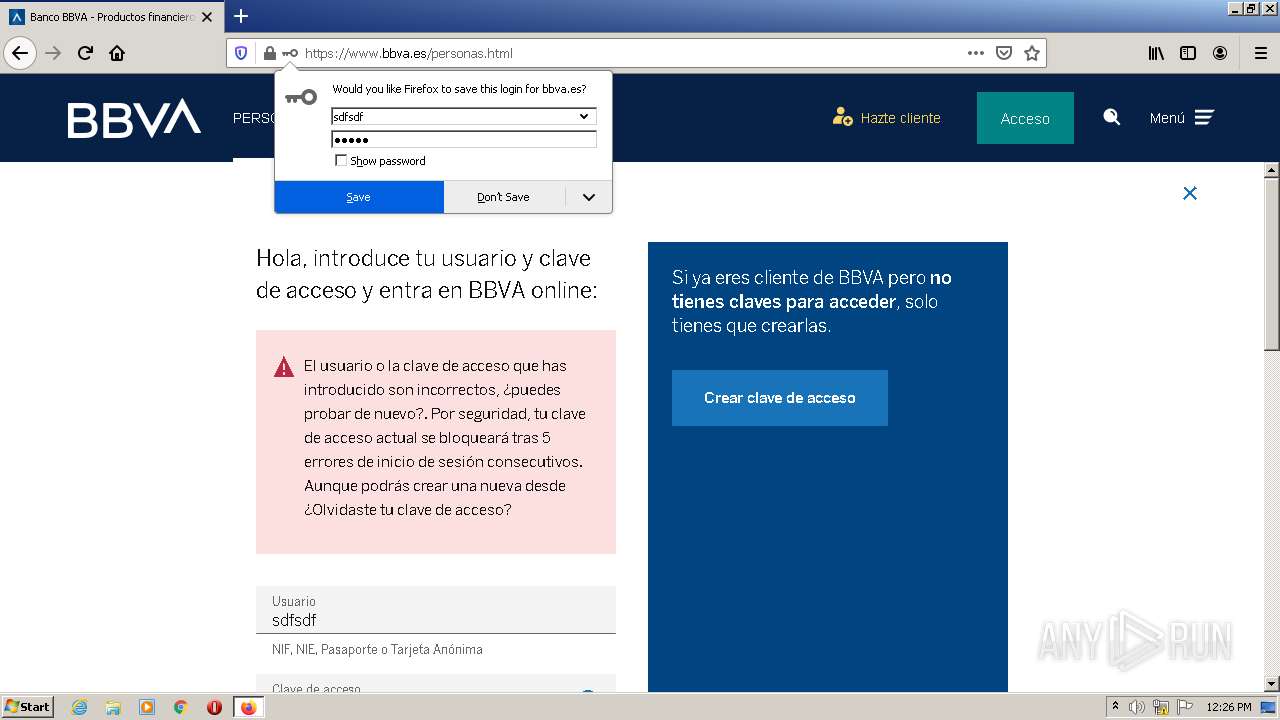This screenshot has width=1280, height=720.
Task: Open the Windows Start menu
Action: tap(28, 707)
